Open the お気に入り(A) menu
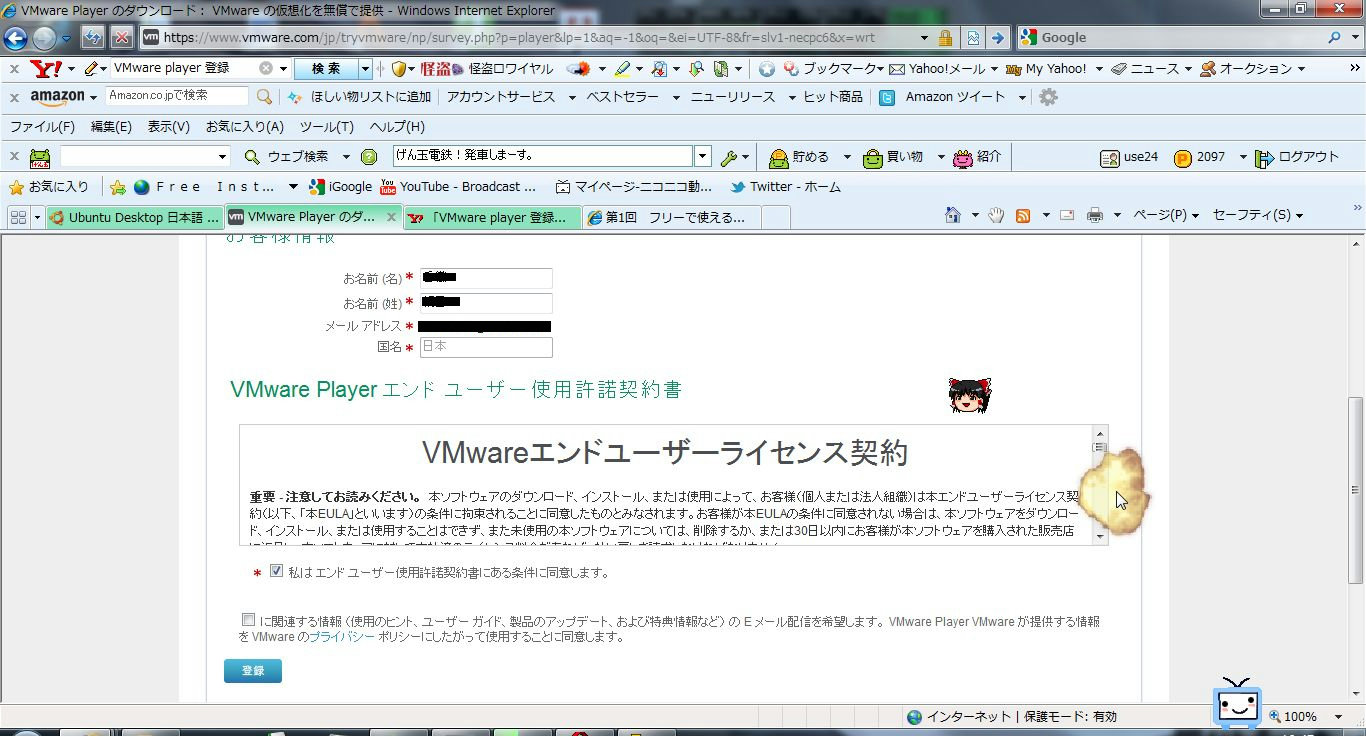1366x736 pixels. [245, 127]
